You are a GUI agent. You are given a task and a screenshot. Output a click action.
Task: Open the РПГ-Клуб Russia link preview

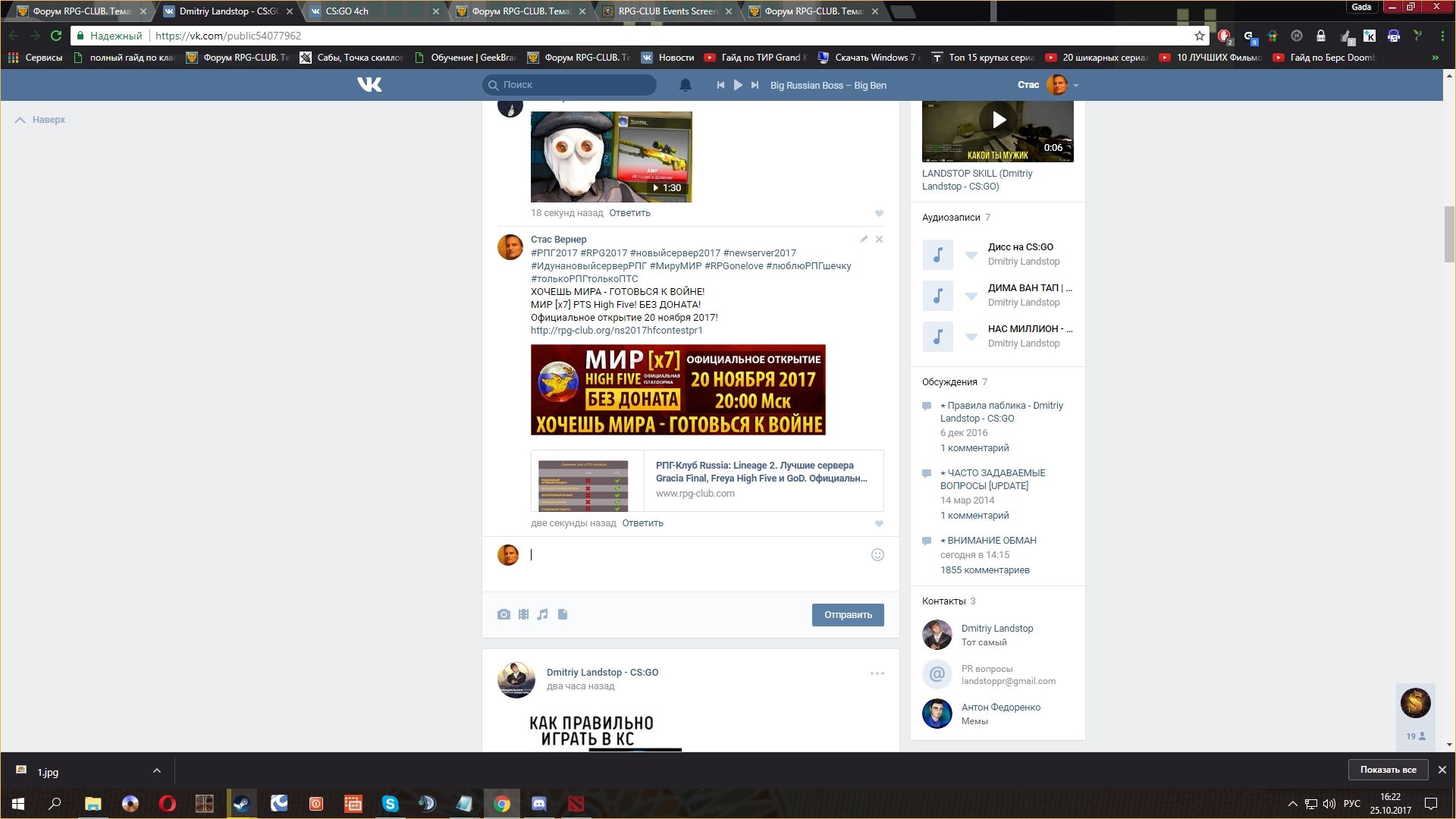click(x=707, y=481)
